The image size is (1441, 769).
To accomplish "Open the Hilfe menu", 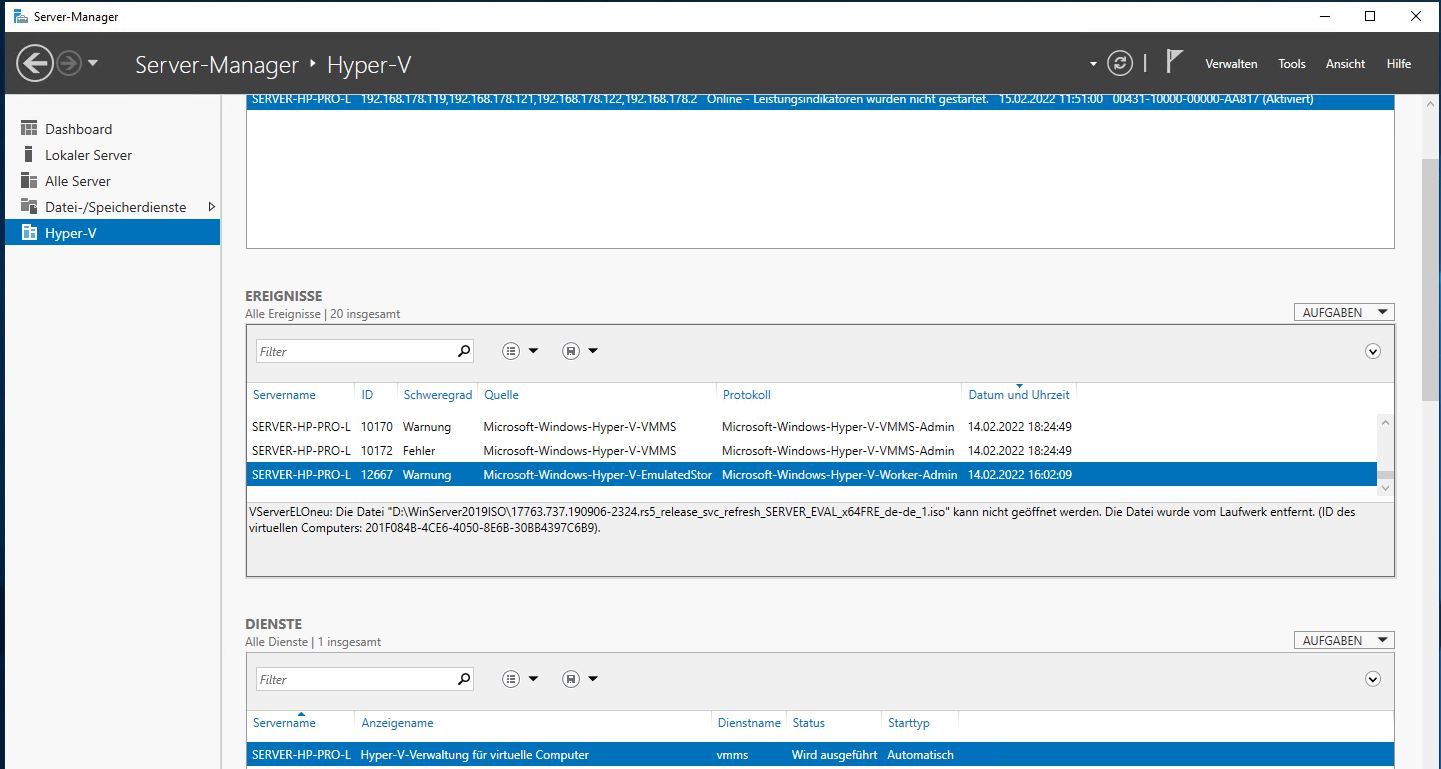I will (1398, 63).
